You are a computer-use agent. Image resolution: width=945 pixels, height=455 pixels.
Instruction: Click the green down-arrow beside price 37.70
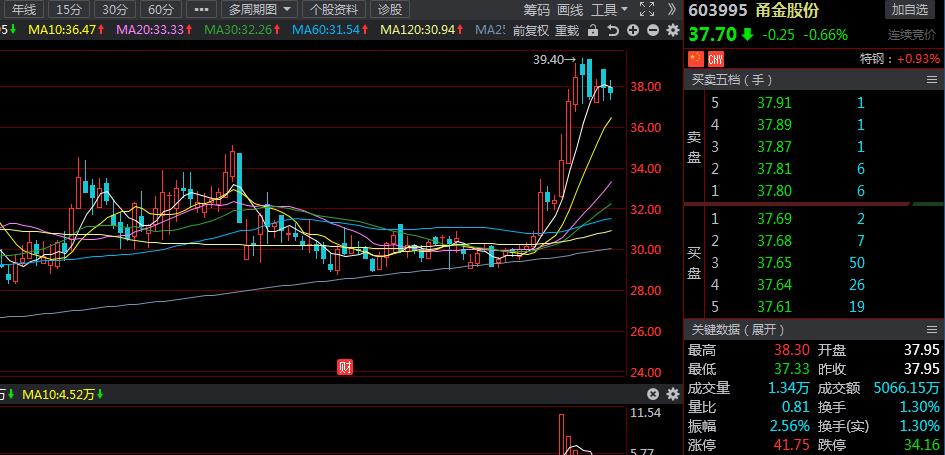[x=747, y=34]
